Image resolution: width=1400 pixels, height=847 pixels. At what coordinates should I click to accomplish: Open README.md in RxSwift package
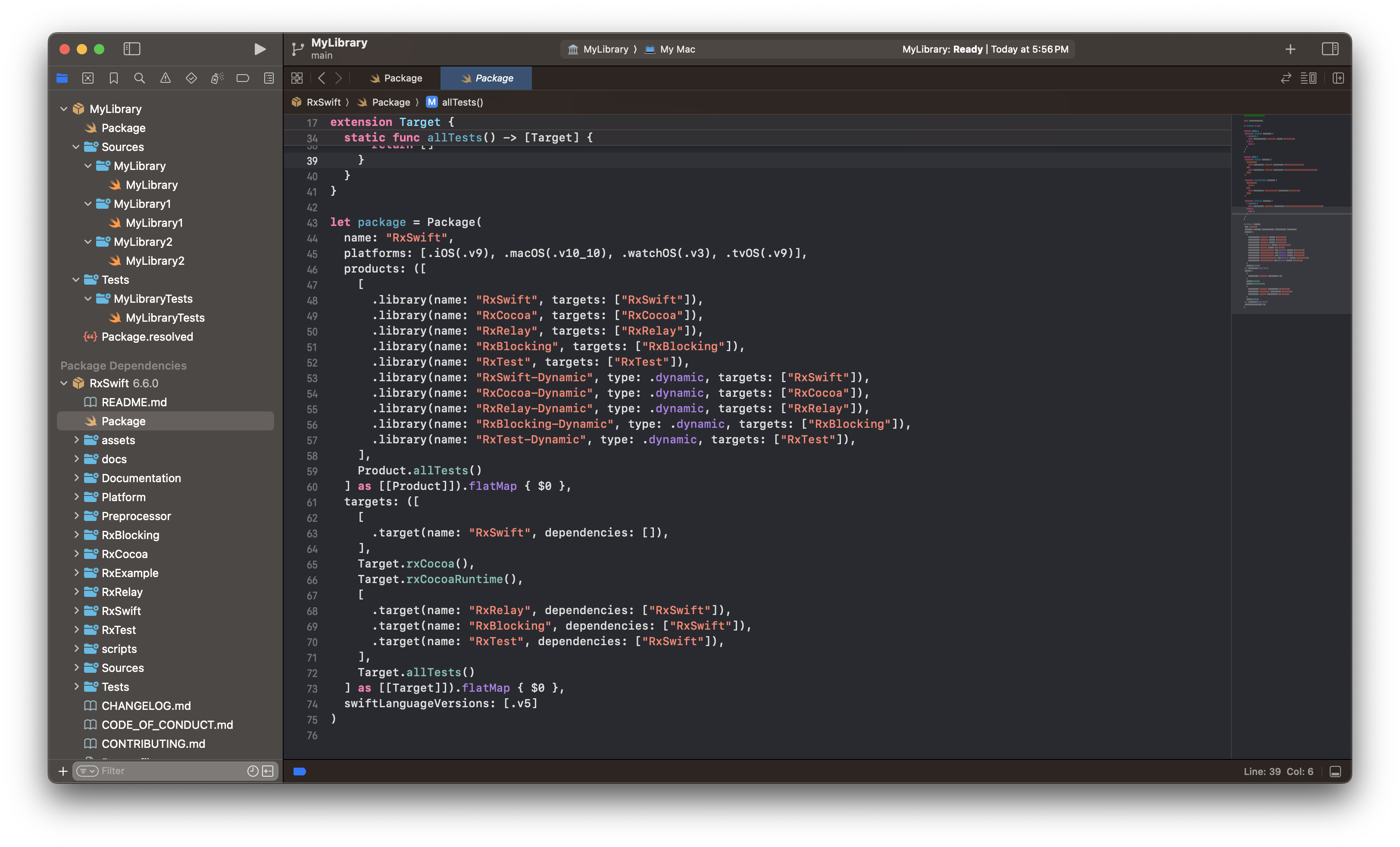(134, 402)
